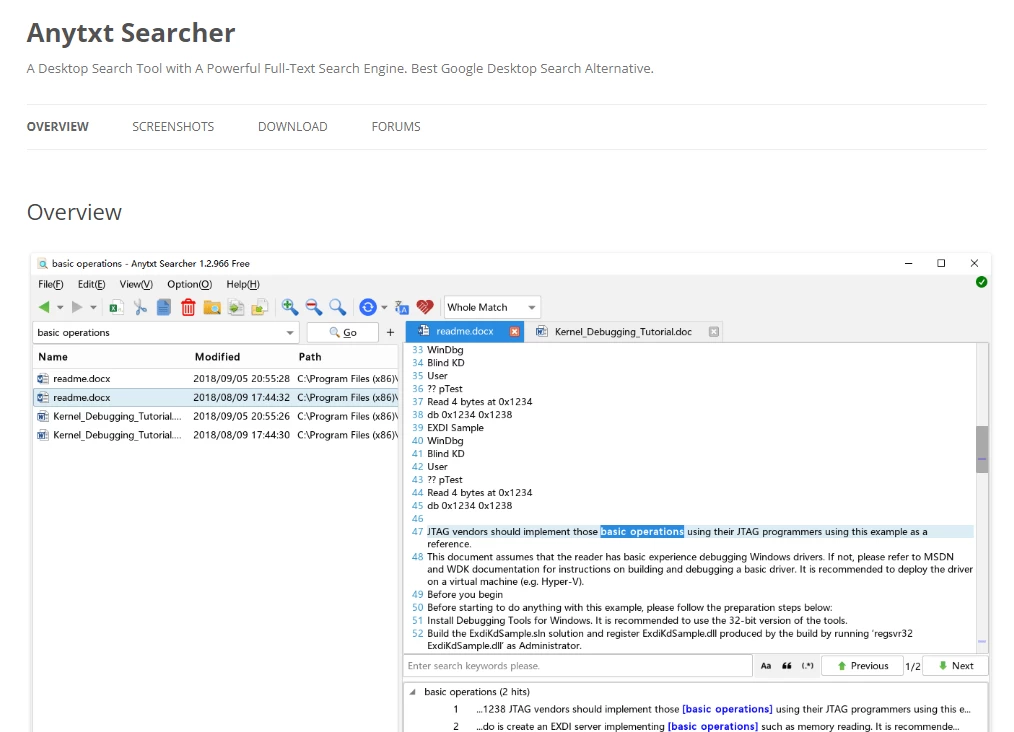Click the green checkmark status icon
The image size is (1014, 732).
(981, 282)
